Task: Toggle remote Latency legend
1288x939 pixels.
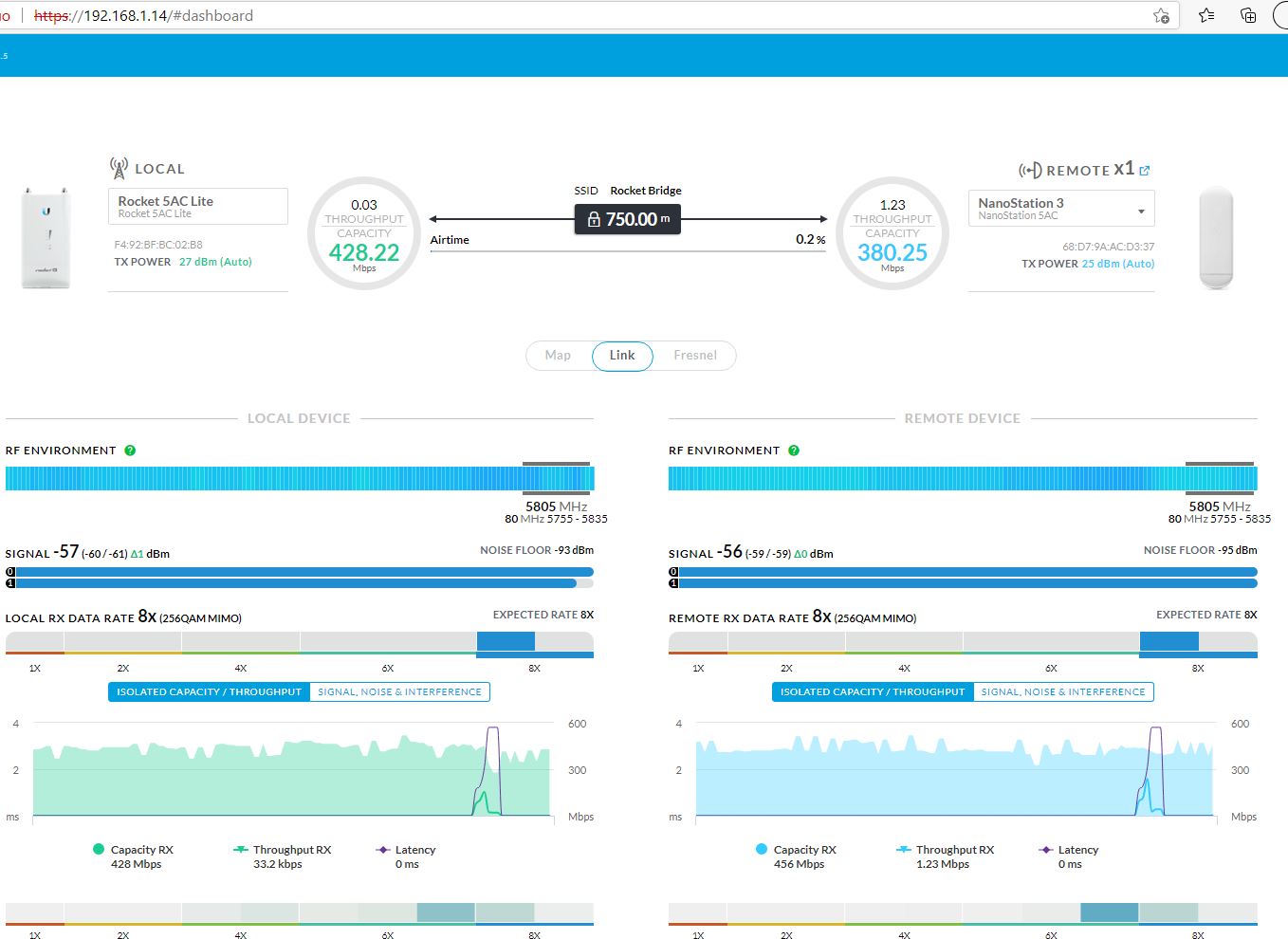Action: [x=1069, y=856]
